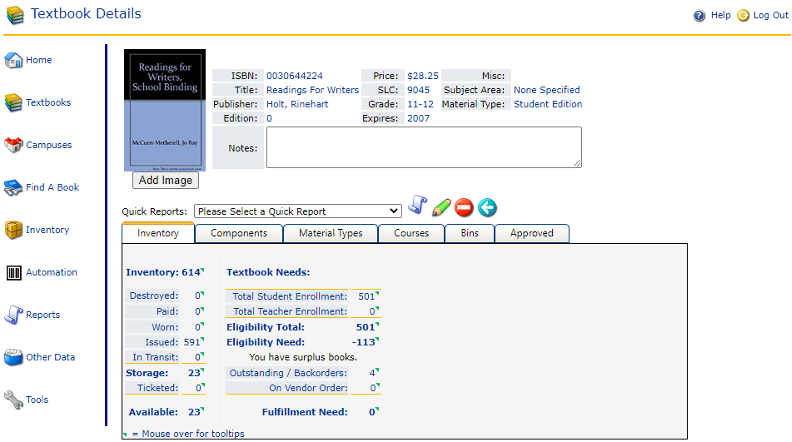Click the scroll report icon beside Quick Reports
792x442 pixels.
click(418, 207)
